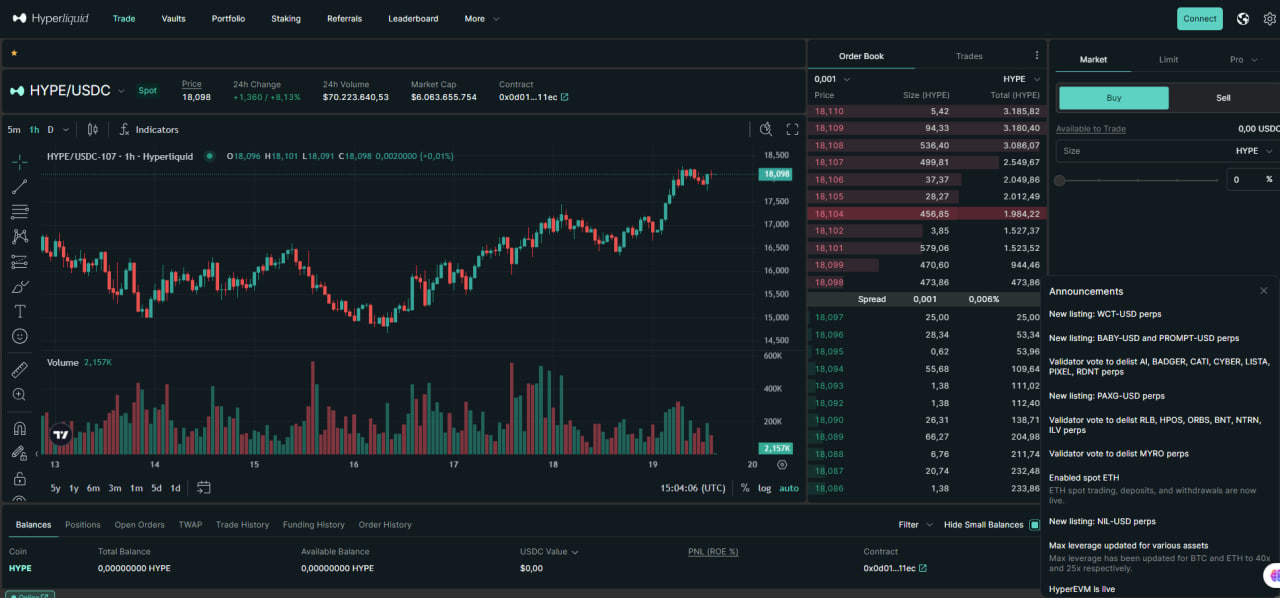Pick the Text annotation tool

point(19,312)
